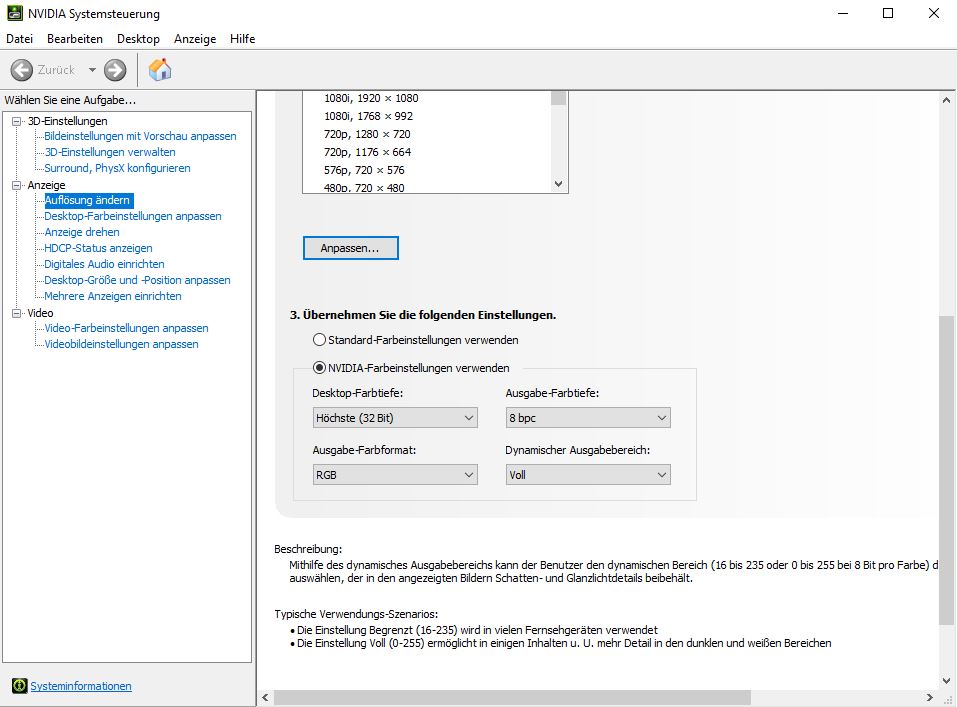Click the resolution list scrollbar thumb
This screenshot has height=707, width=957.
coord(558,98)
